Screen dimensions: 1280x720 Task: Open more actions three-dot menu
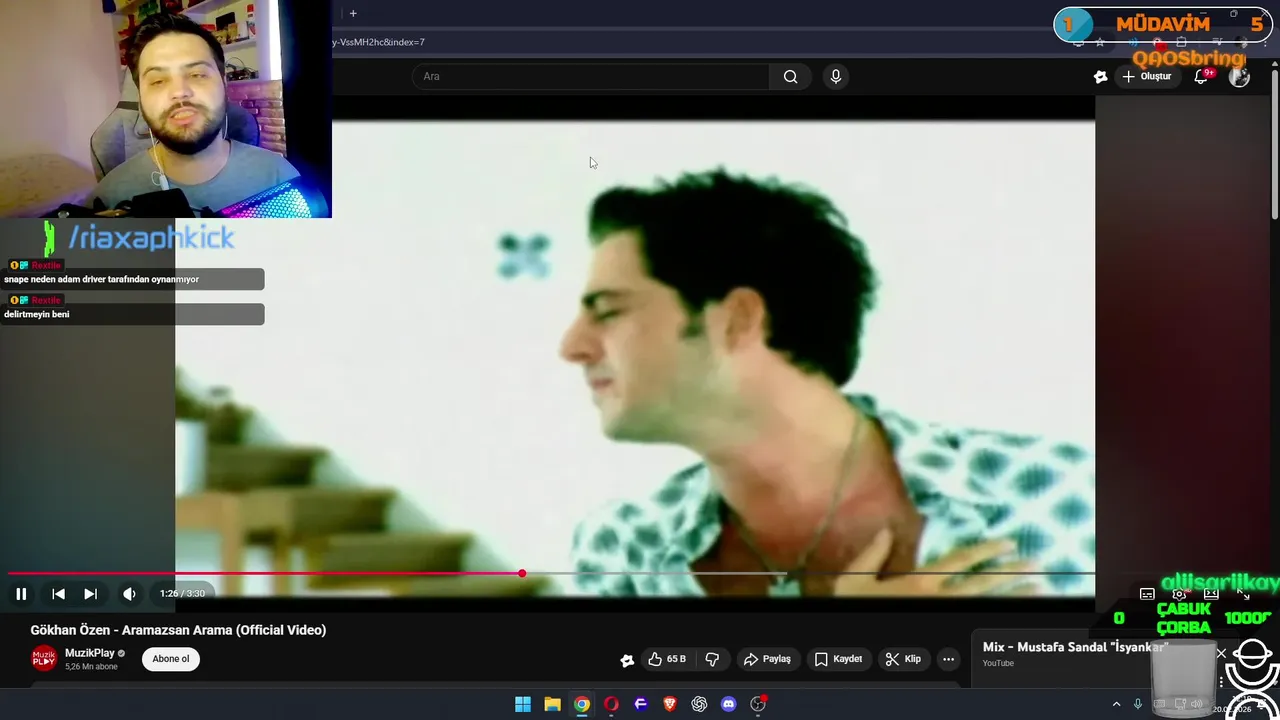pos(948,659)
